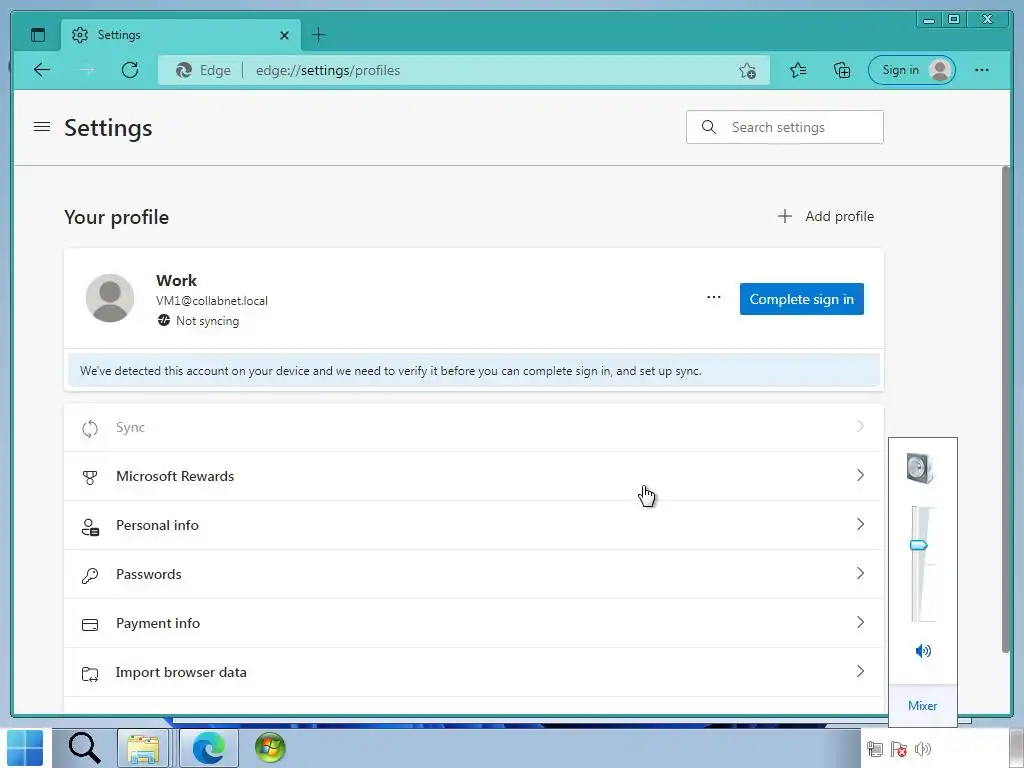This screenshot has width=1024, height=768.
Task: Open taskbar Search magnifier
Action: point(84,748)
